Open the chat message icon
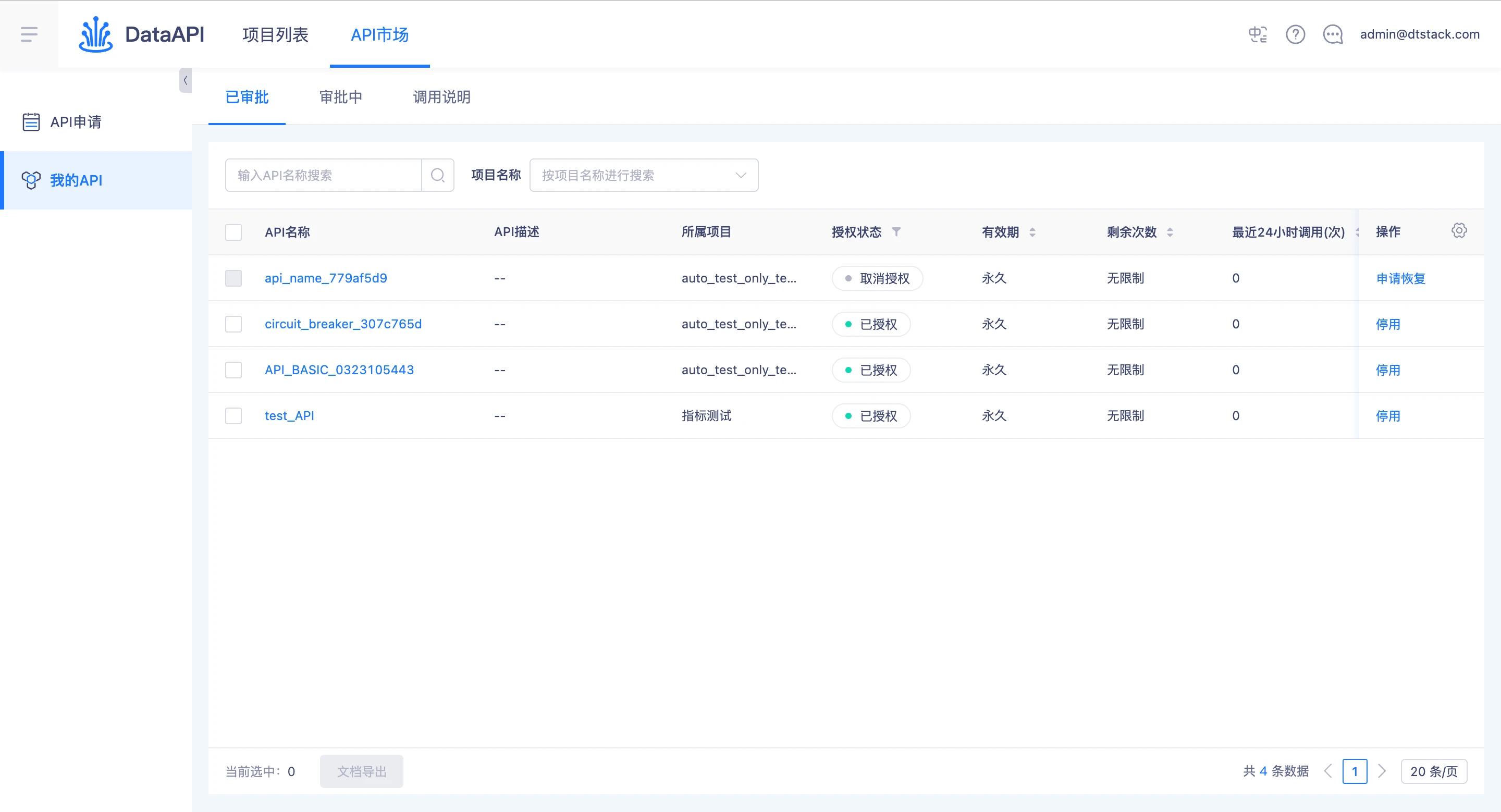The height and width of the screenshot is (812, 1501). coord(1333,34)
